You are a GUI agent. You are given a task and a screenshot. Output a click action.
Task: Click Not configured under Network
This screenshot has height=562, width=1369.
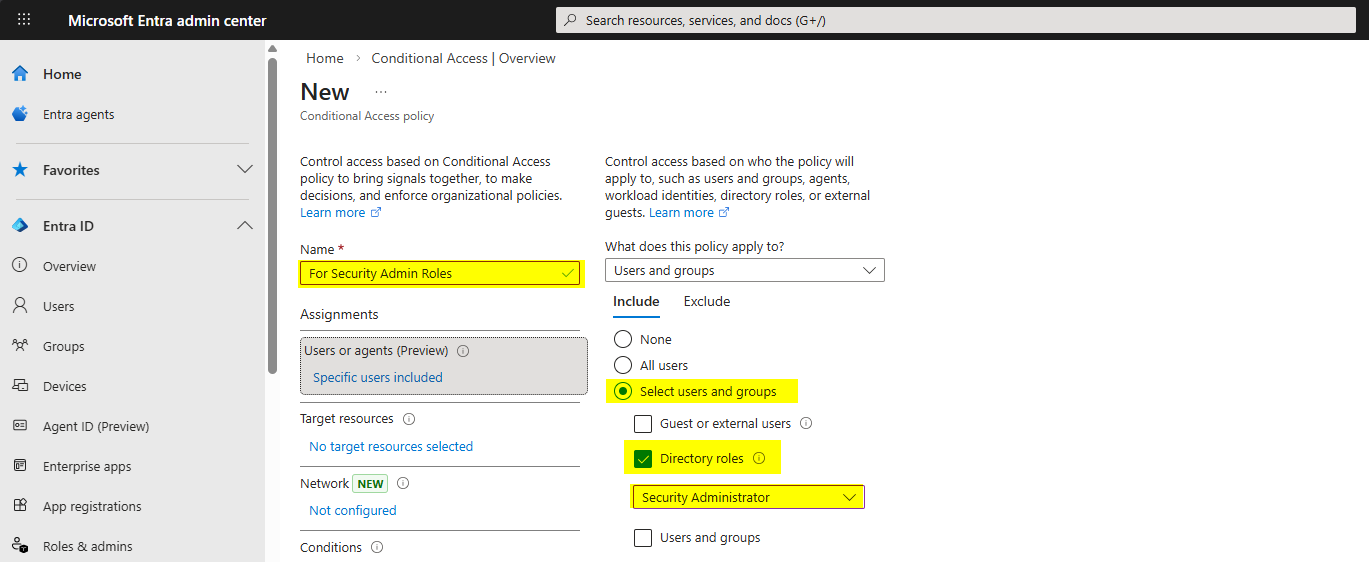353,510
